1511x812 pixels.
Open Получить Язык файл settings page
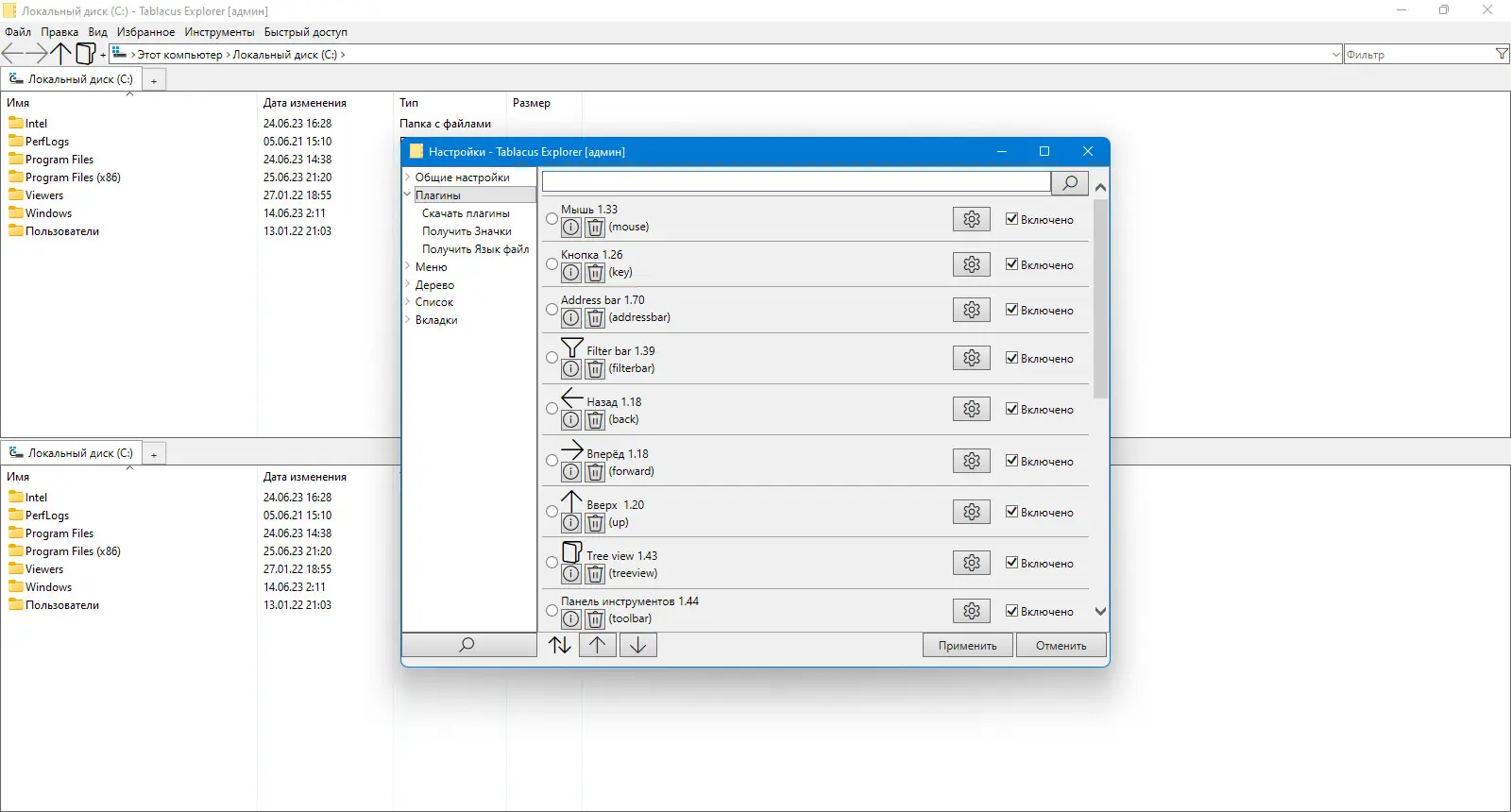[x=476, y=249]
